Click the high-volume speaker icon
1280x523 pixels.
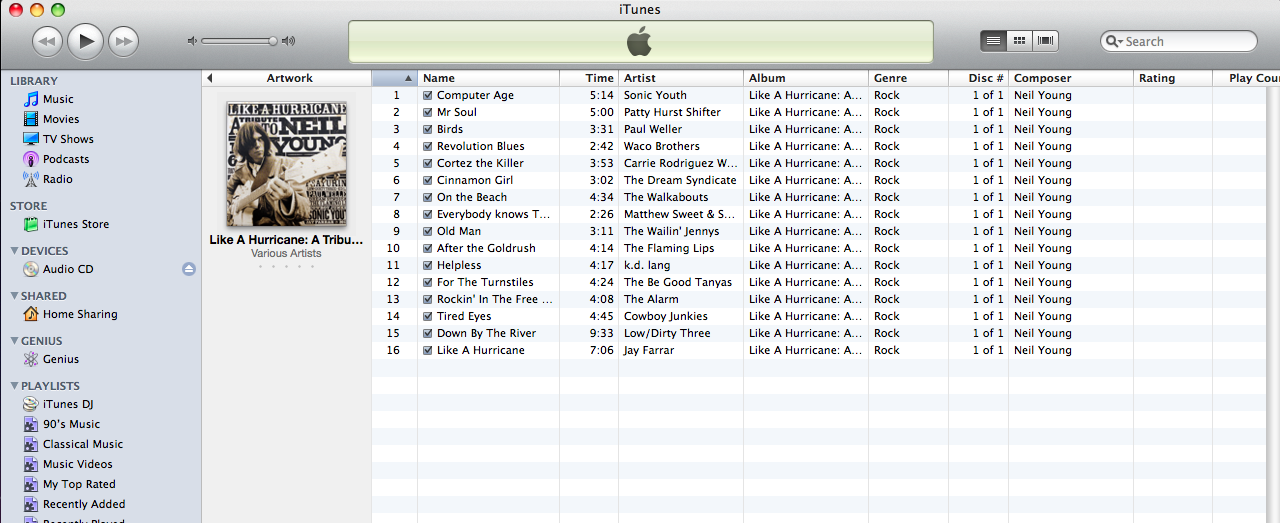(288, 41)
